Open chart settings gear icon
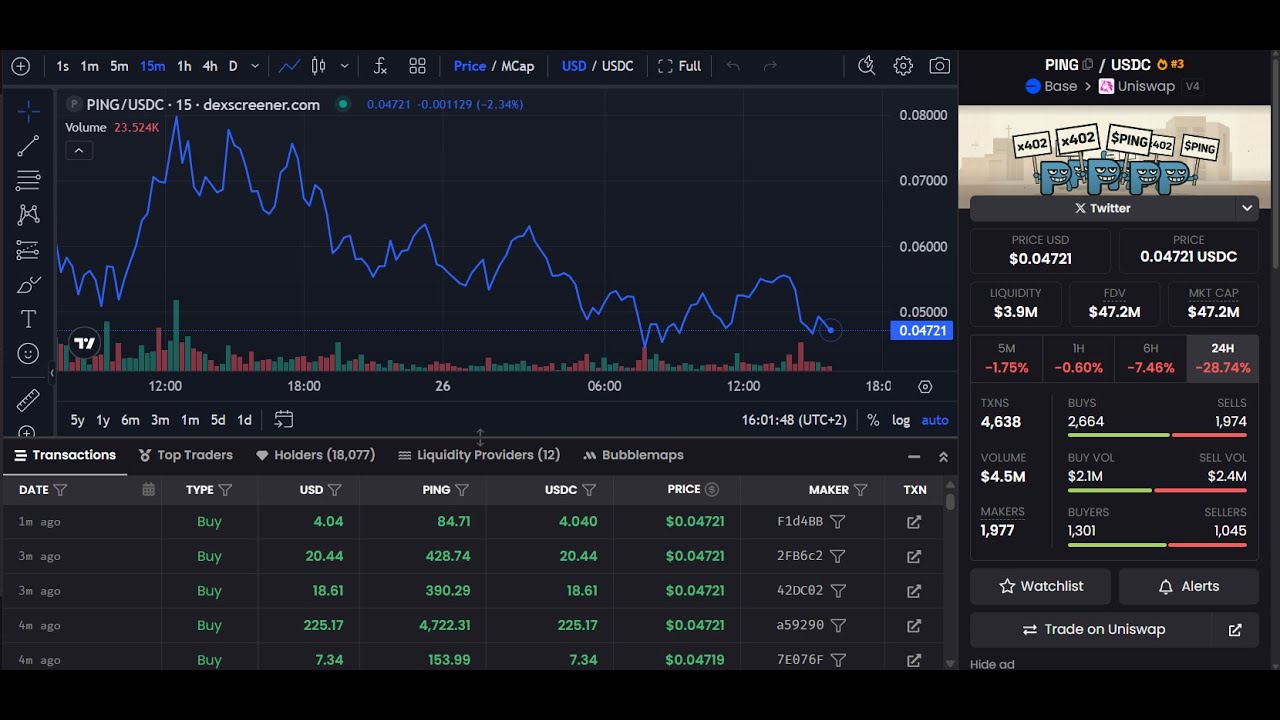The height and width of the screenshot is (720, 1280). 903,66
